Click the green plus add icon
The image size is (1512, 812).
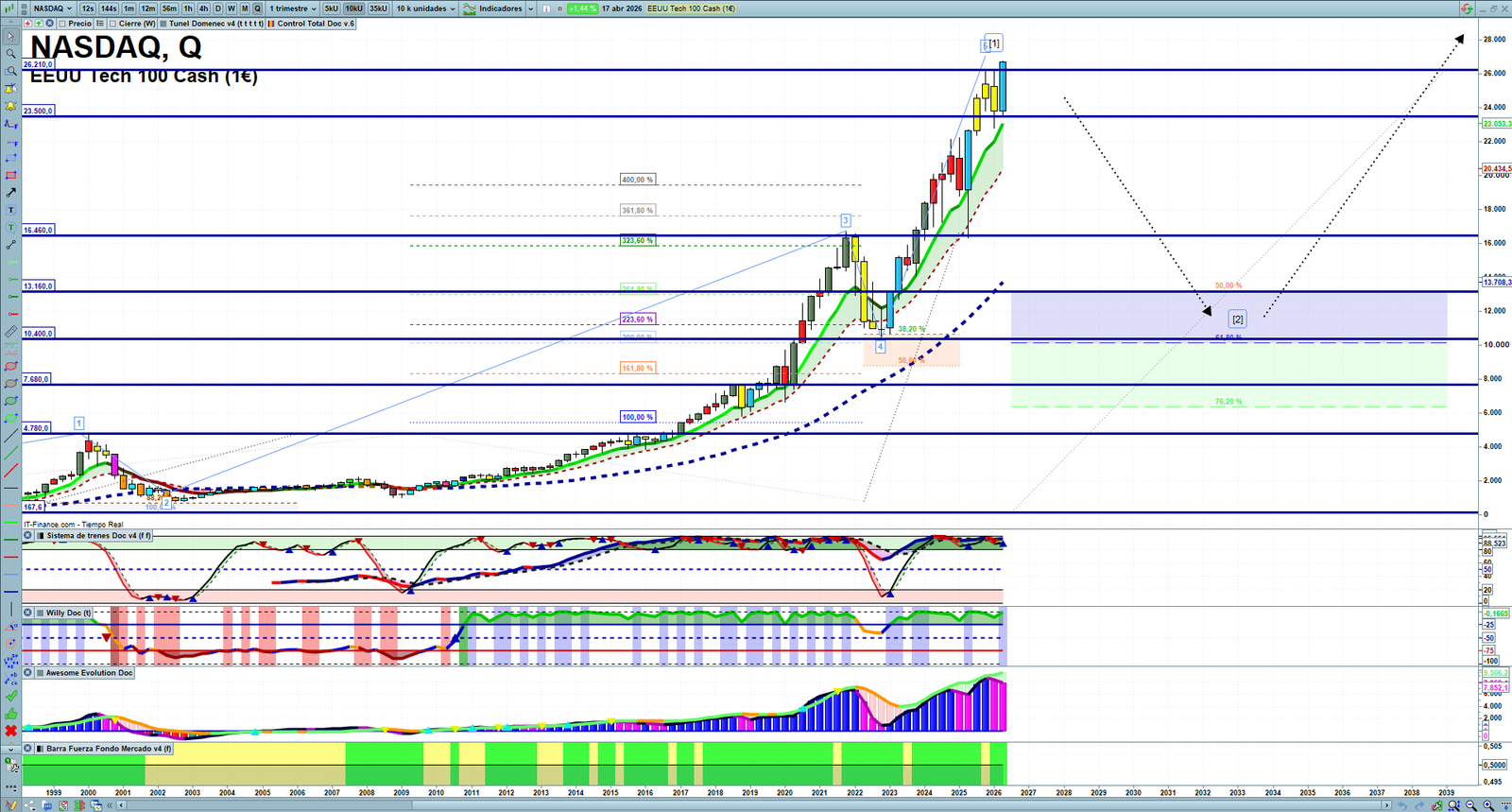[x=39, y=24]
